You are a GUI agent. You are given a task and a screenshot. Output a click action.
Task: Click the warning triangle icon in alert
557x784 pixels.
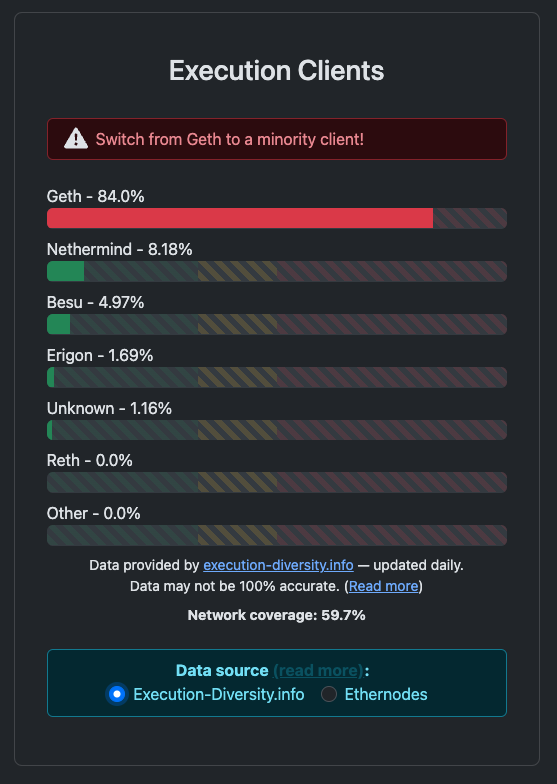point(76,139)
